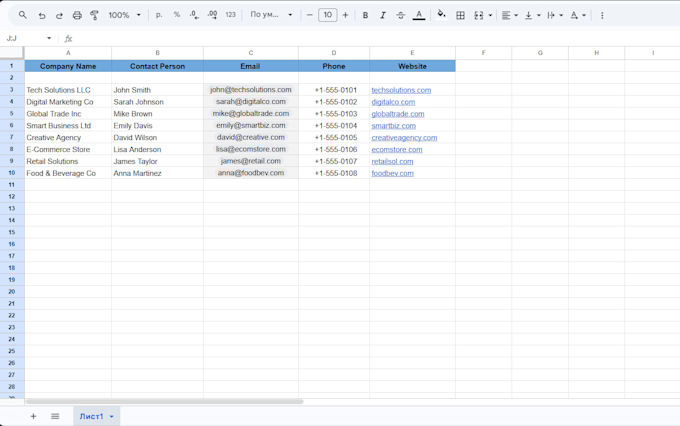Image resolution: width=680 pixels, height=426 pixels.
Task: Open the smartbiz.com link
Action: click(x=393, y=126)
